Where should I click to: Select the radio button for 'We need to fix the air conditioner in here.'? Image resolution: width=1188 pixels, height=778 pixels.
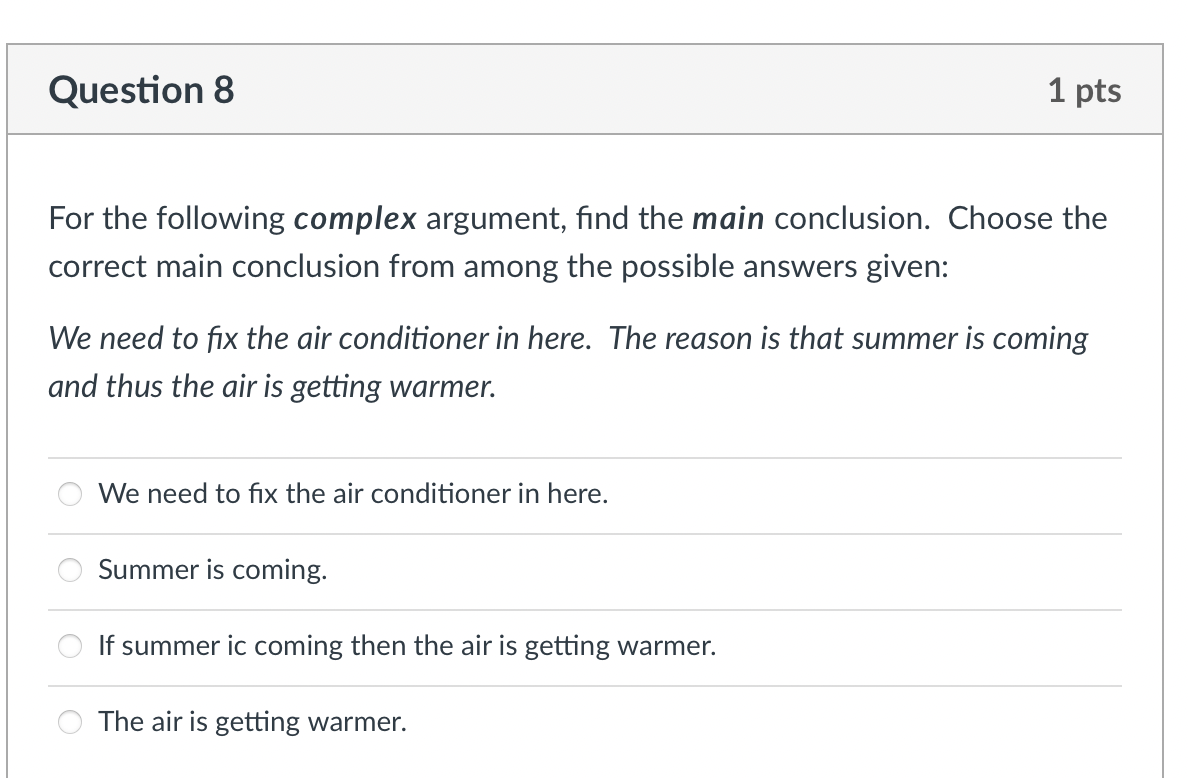point(69,493)
